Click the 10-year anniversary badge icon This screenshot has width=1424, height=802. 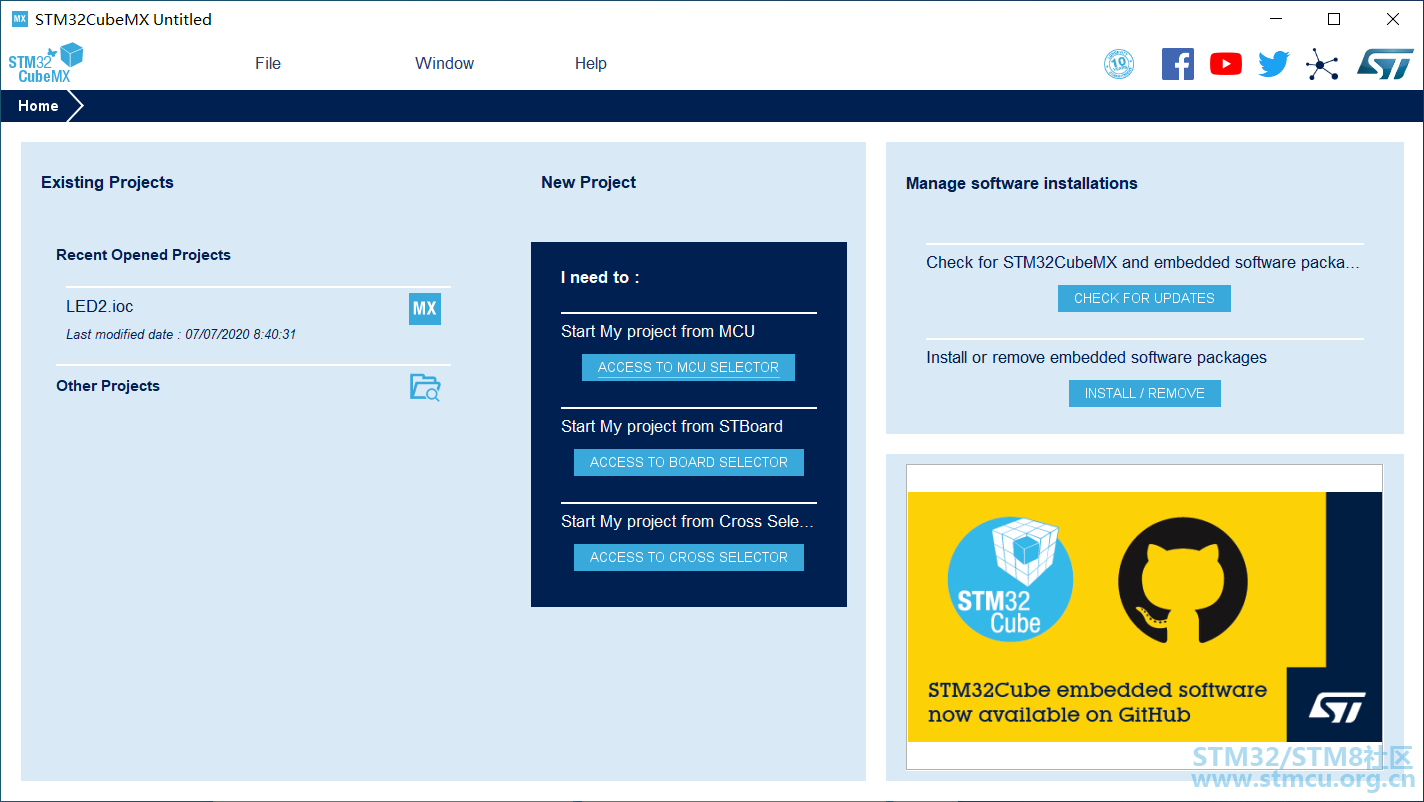coord(1119,64)
